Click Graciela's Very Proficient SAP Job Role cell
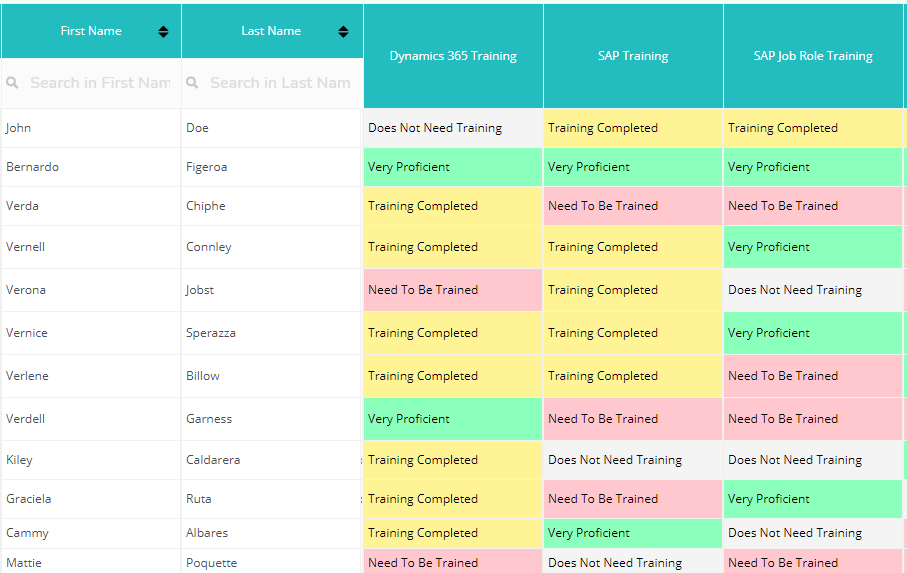907x573 pixels. (x=813, y=499)
